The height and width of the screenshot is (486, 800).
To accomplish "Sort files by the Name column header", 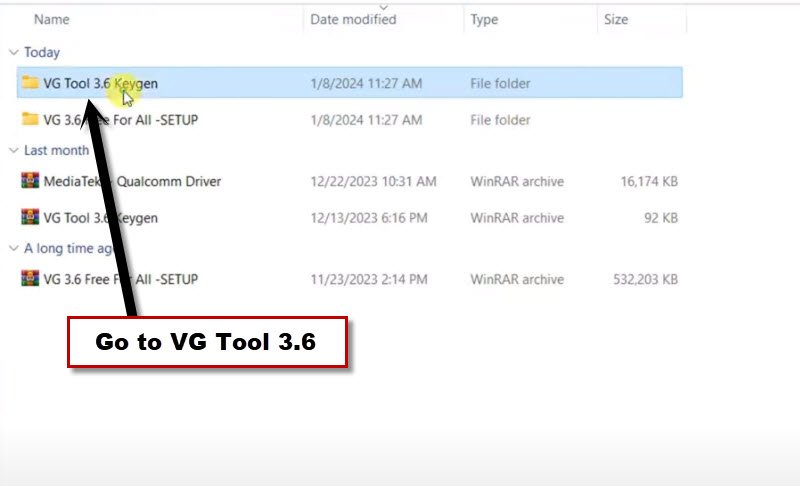I will tap(52, 19).
